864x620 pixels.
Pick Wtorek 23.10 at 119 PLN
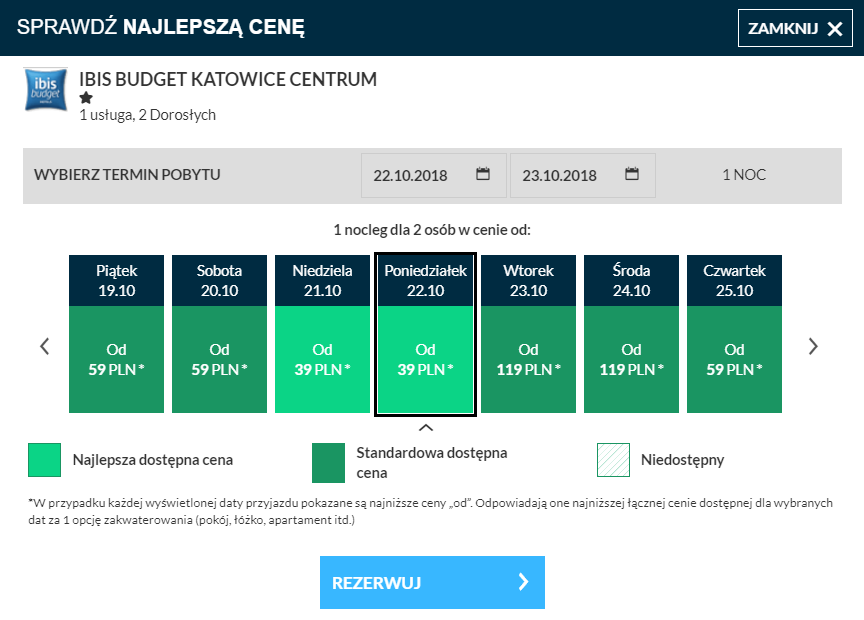click(528, 333)
